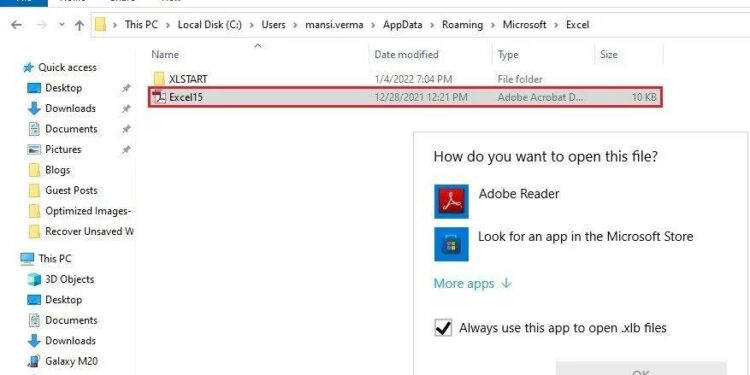Choose Look for an app in Microsoft Store
Viewport: 750px width, 375px height.
point(585,236)
